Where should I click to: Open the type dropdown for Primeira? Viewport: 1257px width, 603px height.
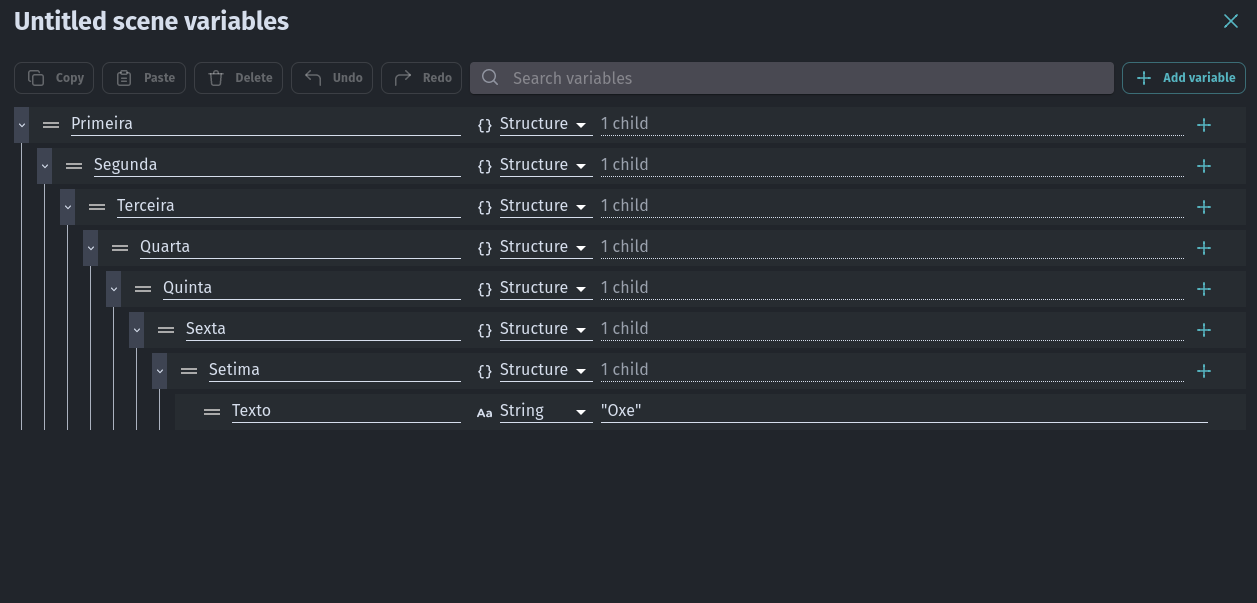[x=546, y=124]
